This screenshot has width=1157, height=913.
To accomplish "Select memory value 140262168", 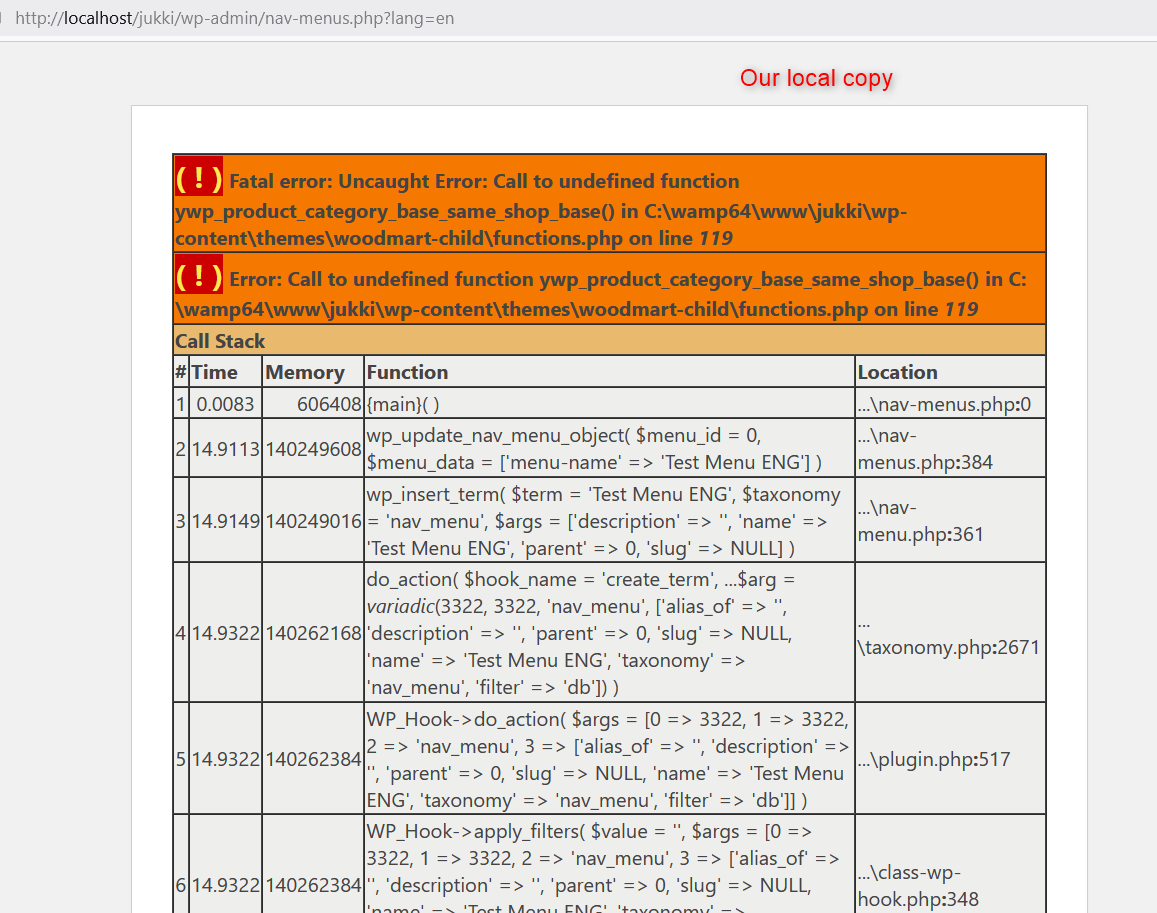I will pyautogui.click(x=313, y=633).
